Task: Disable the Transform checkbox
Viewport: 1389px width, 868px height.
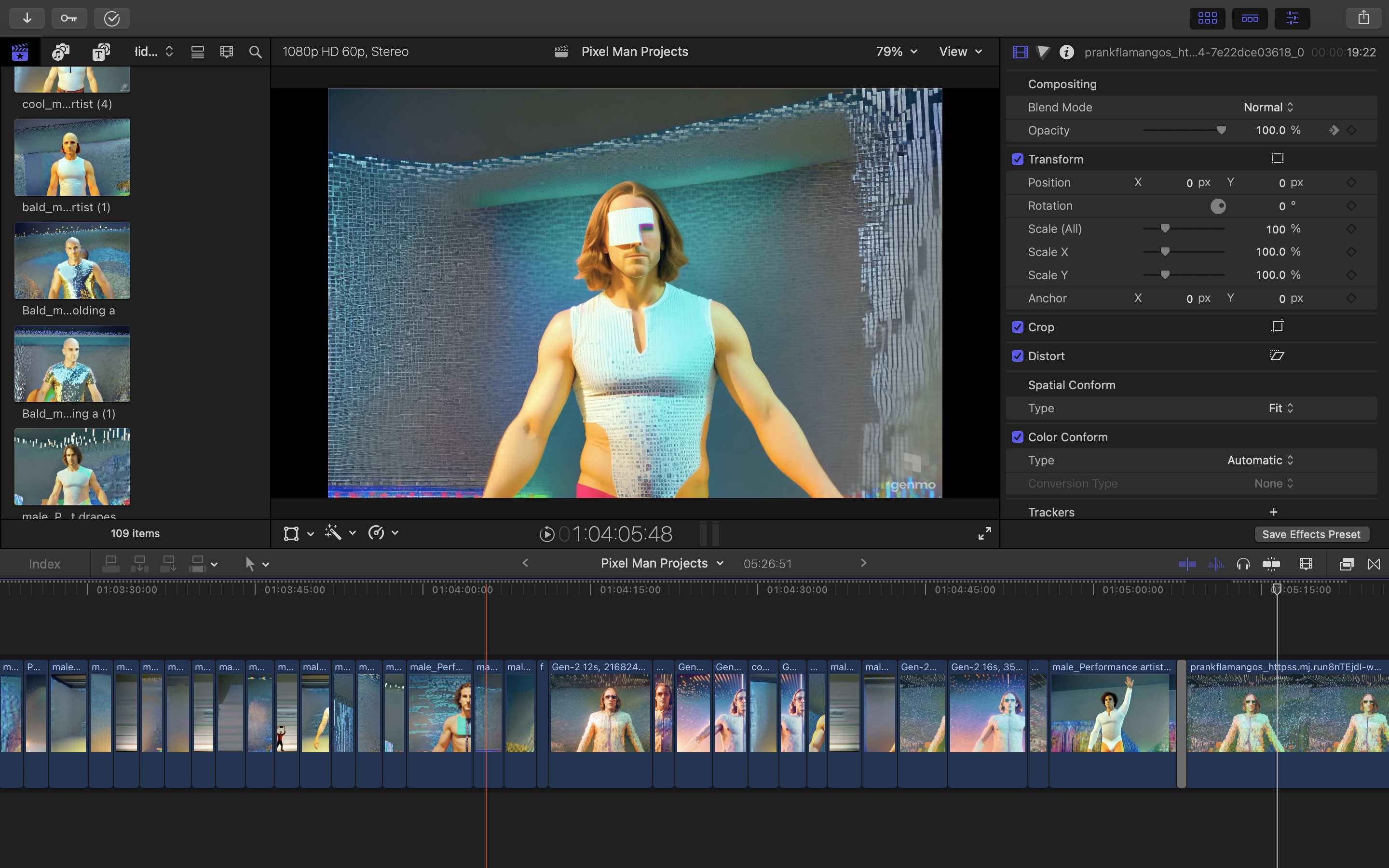Action: click(1018, 159)
